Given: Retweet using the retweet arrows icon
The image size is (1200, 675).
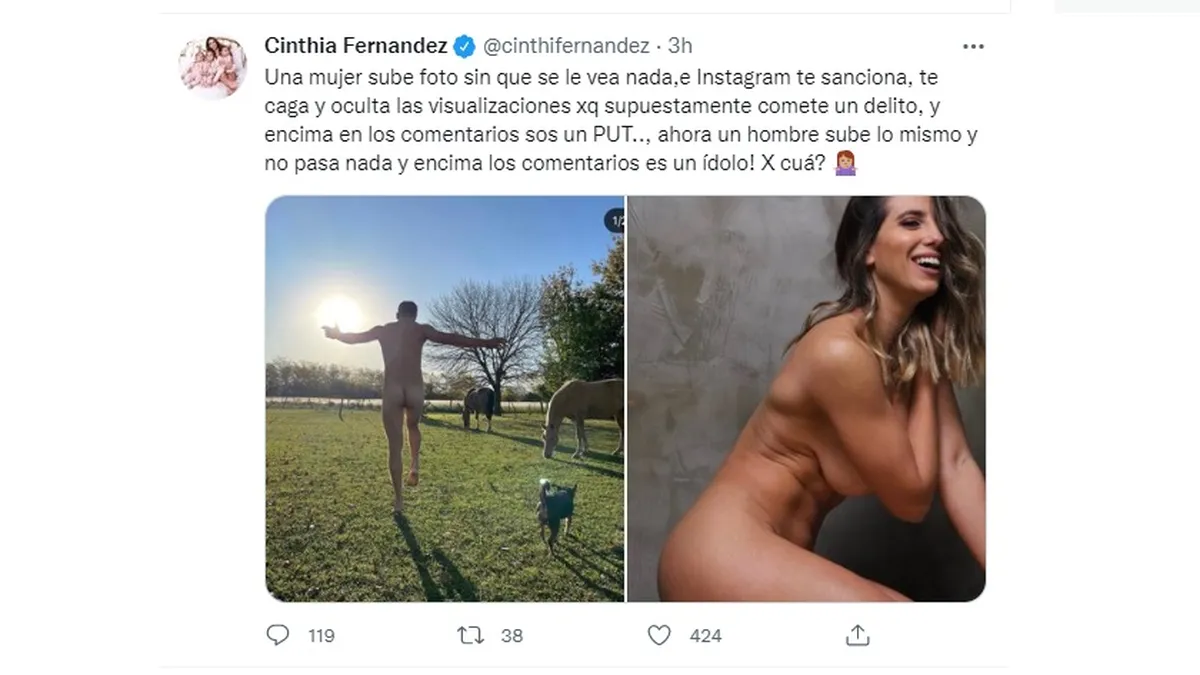Looking at the screenshot, I should tap(470, 635).
